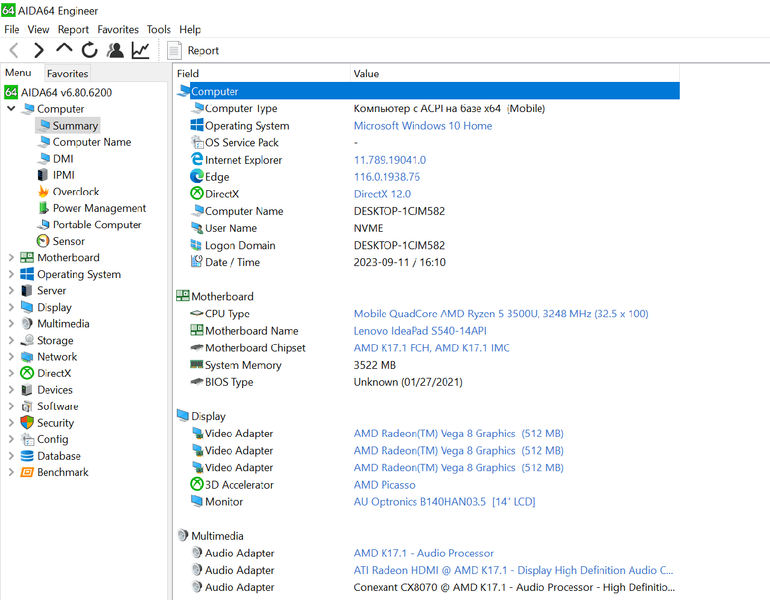This screenshot has height=600, width=770.
Task: Expand the Operating System tree node
Action: pyautogui.click(x=11, y=274)
